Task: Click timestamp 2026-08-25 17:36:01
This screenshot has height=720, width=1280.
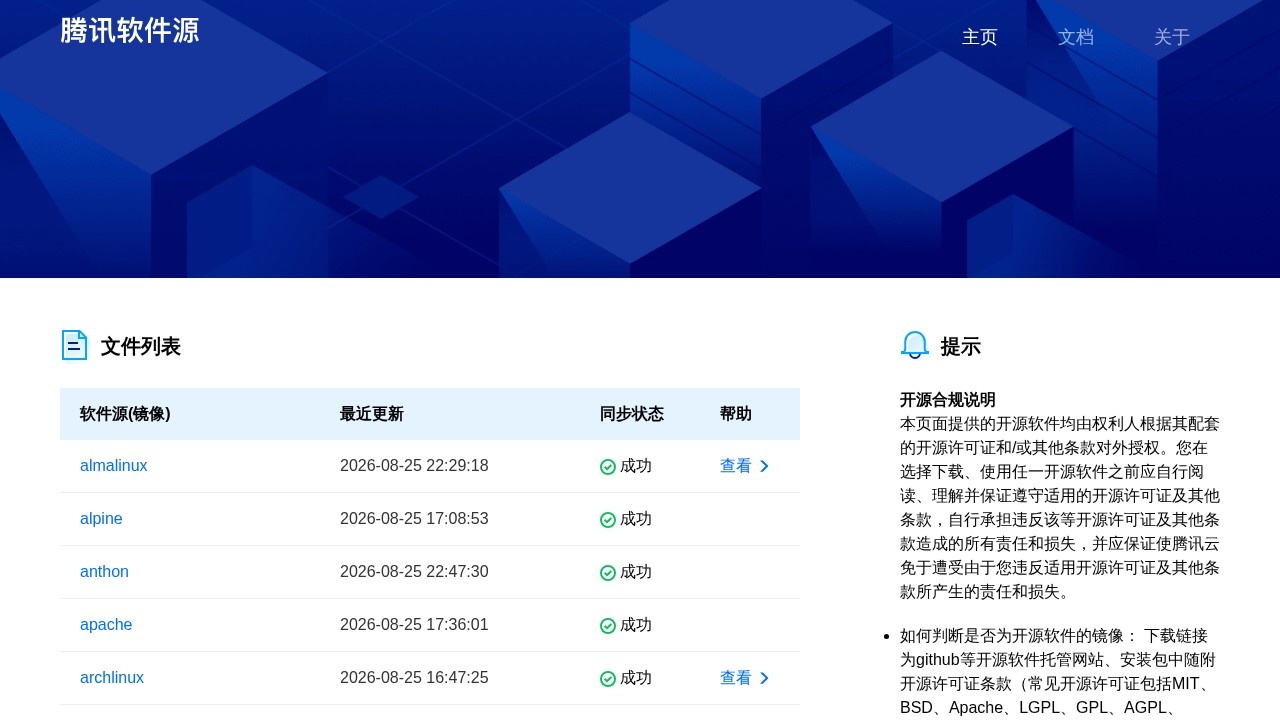Action: pyautogui.click(x=414, y=625)
